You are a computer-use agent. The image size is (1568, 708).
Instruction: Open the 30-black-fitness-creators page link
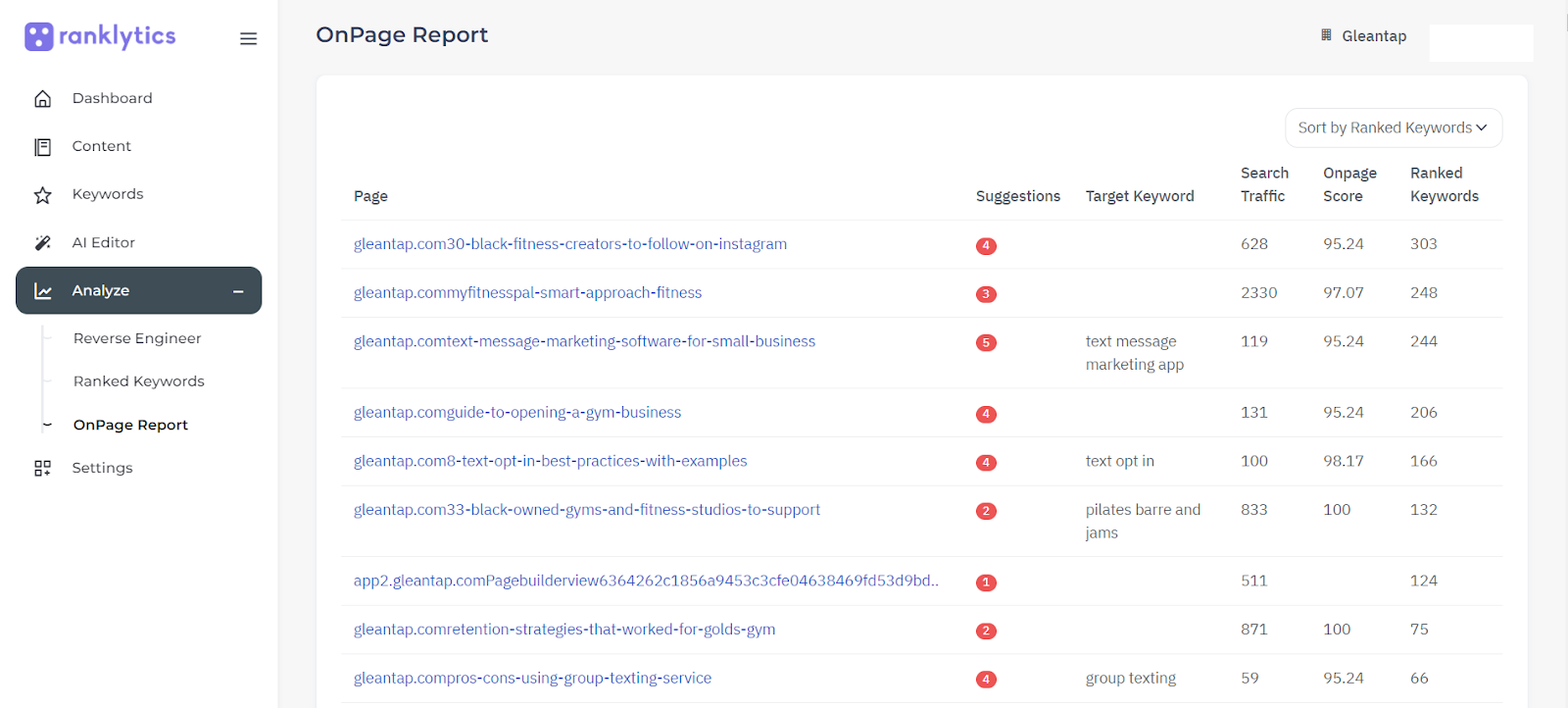[570, 244]
